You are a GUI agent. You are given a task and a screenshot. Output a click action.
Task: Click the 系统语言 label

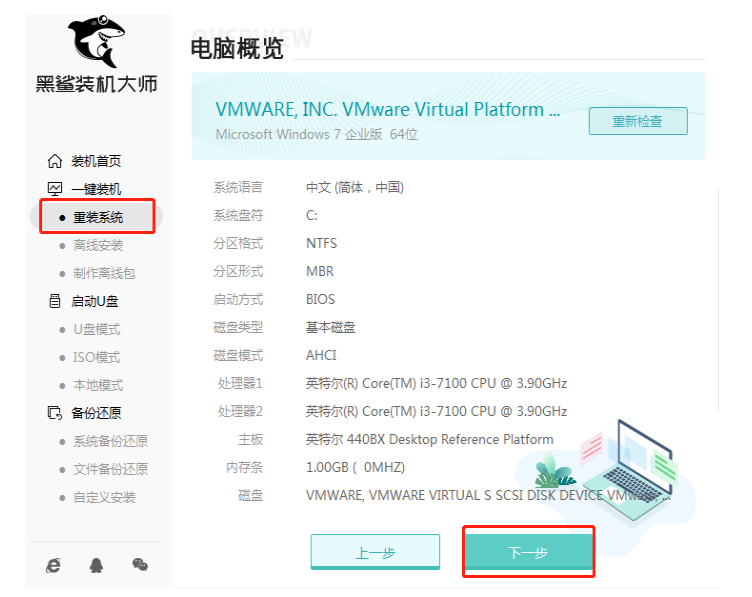pos(238,187)
